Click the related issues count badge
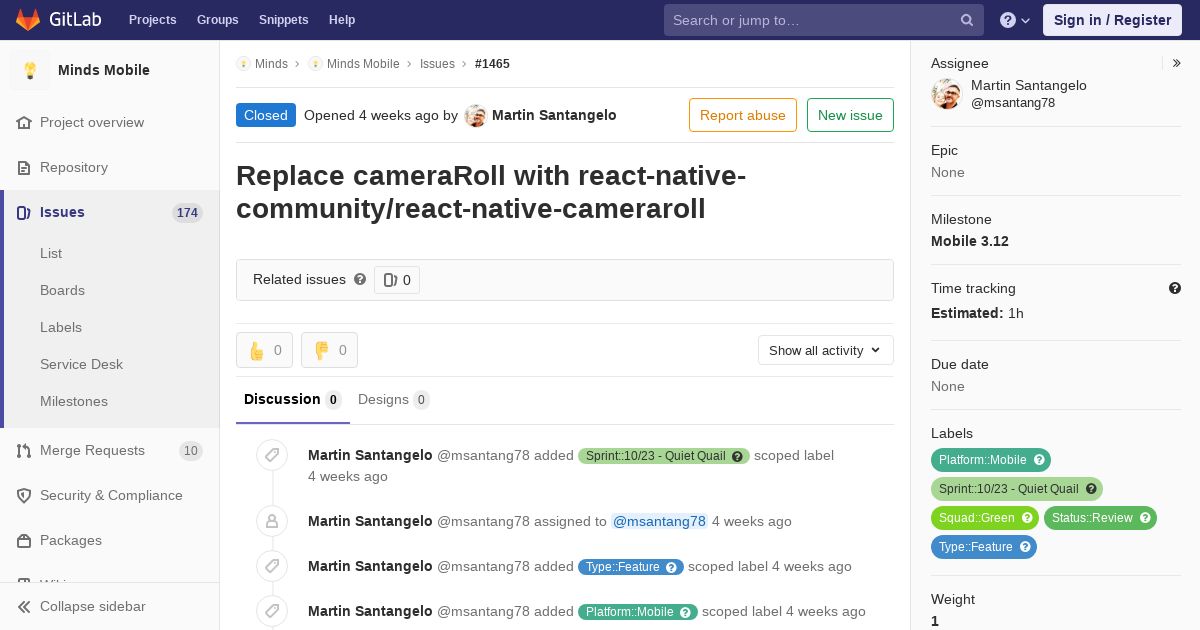The width and height of the screenshot is (1200, 630). (397, 280)
